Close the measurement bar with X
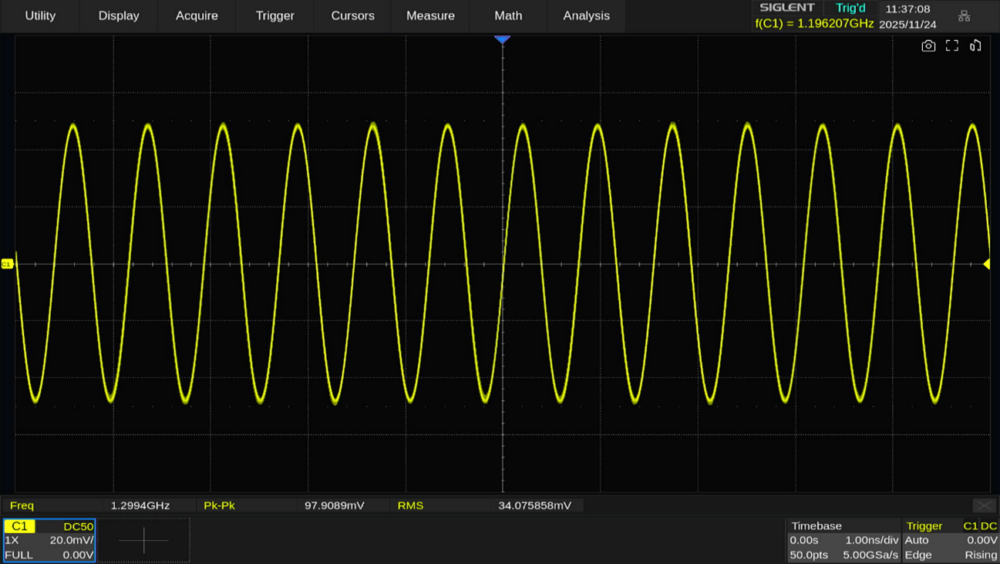 tap(984, 506)
